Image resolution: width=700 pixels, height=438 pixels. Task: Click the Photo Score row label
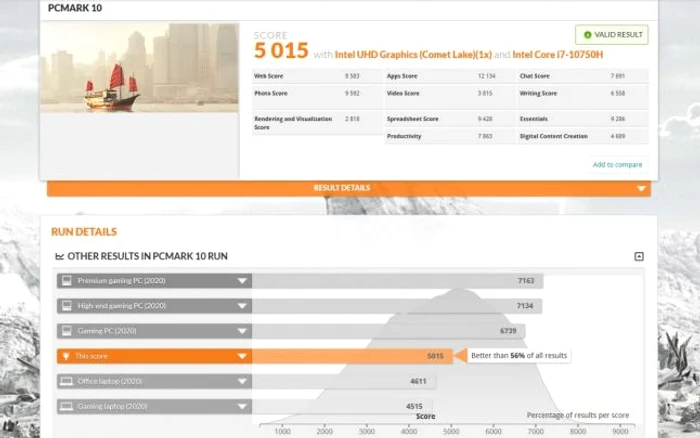click(x=271, y=93)
